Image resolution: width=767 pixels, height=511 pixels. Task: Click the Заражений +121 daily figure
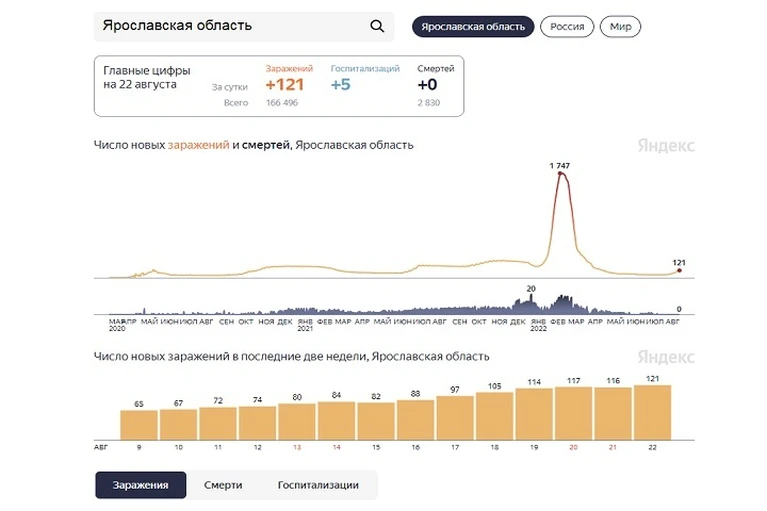tap(285, 85)
